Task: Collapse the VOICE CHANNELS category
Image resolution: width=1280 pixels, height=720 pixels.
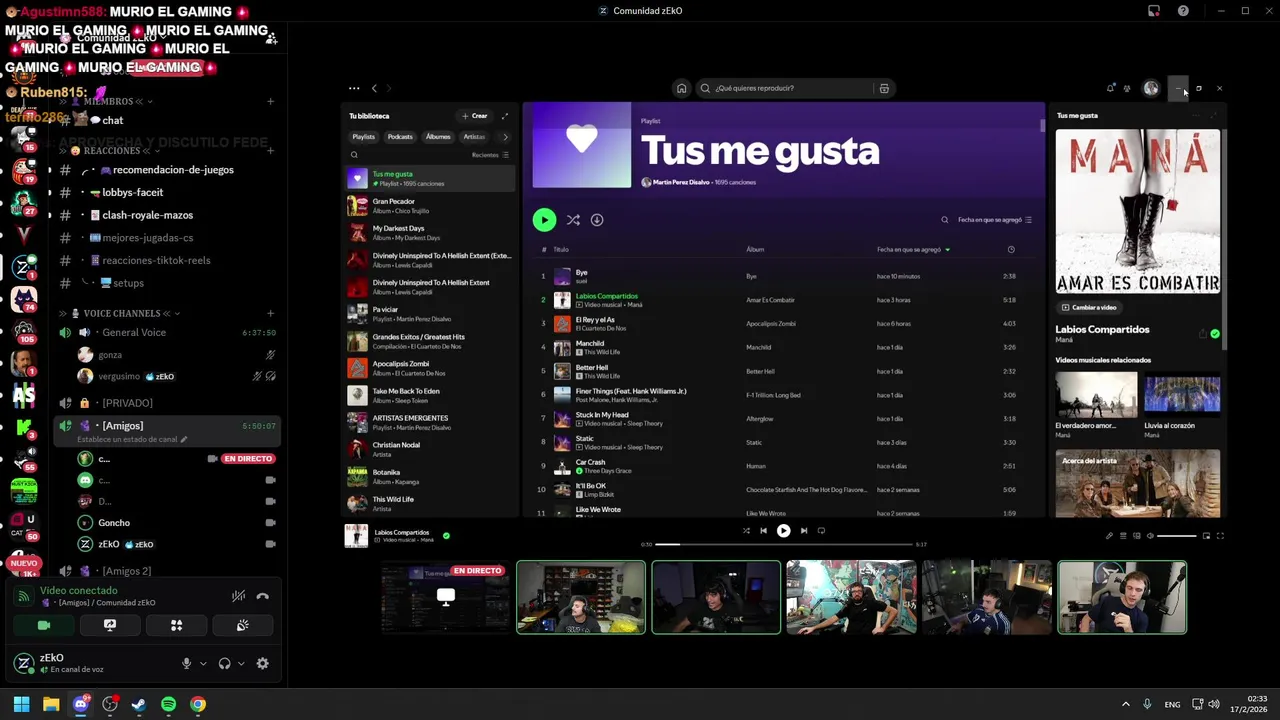Action: (121, 313)
